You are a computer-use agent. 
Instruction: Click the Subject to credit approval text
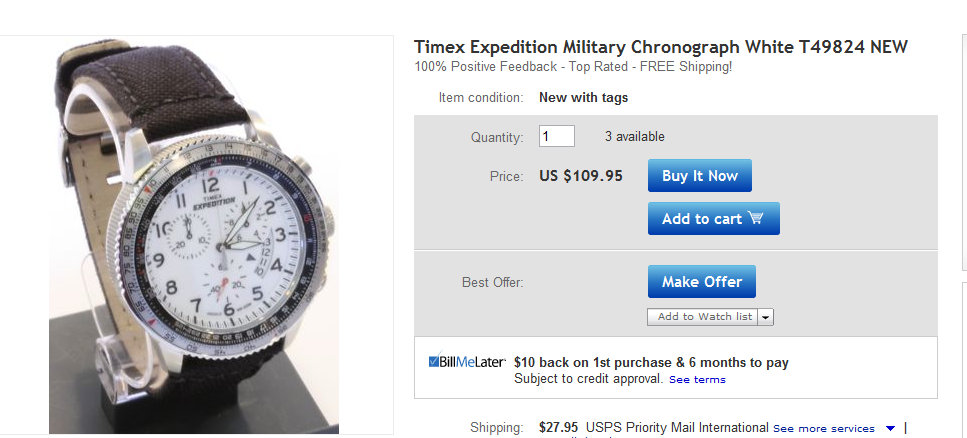[x=588, y=379]
